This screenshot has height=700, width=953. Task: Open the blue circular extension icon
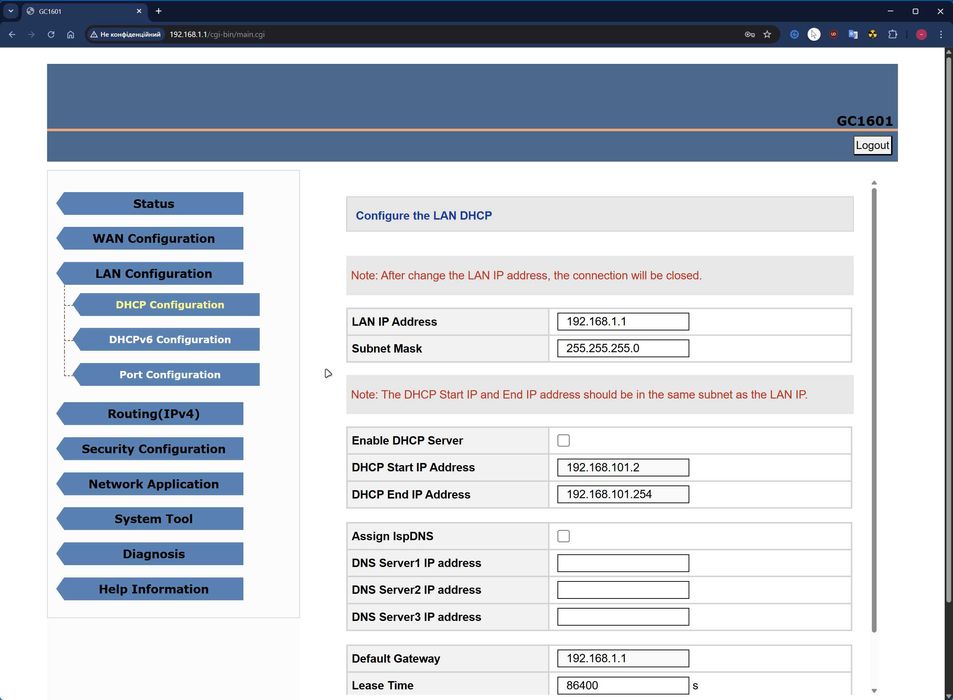click(x=794, y=35)
